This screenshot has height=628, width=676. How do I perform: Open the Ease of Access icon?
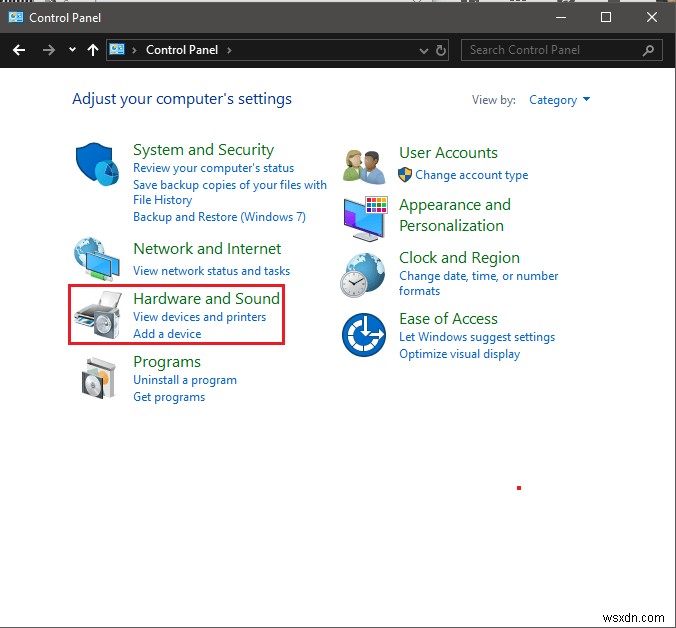click(x=364, y=335)
